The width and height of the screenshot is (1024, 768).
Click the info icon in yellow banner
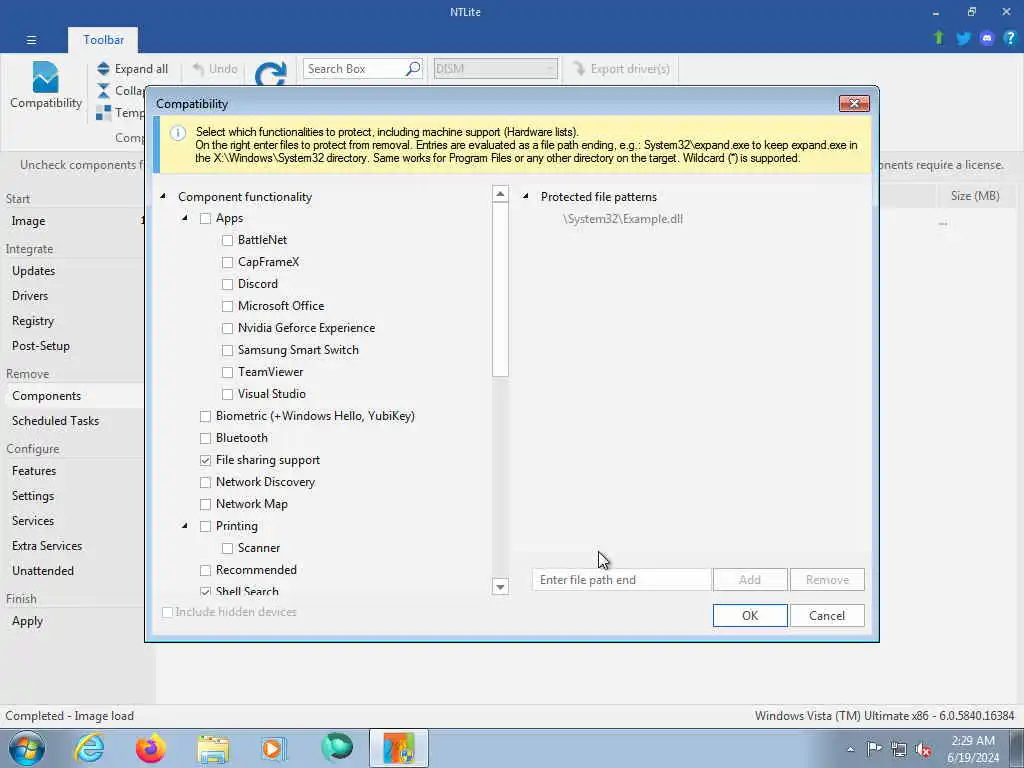point(178,133)
